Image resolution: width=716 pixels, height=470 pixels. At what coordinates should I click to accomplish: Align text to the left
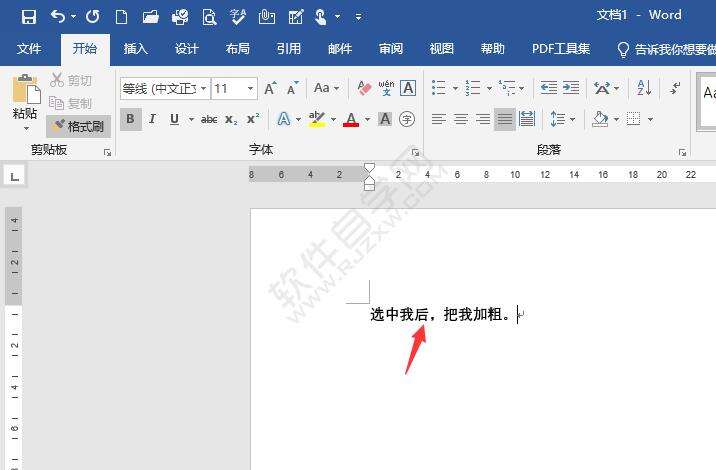click(x=439, y=120)
